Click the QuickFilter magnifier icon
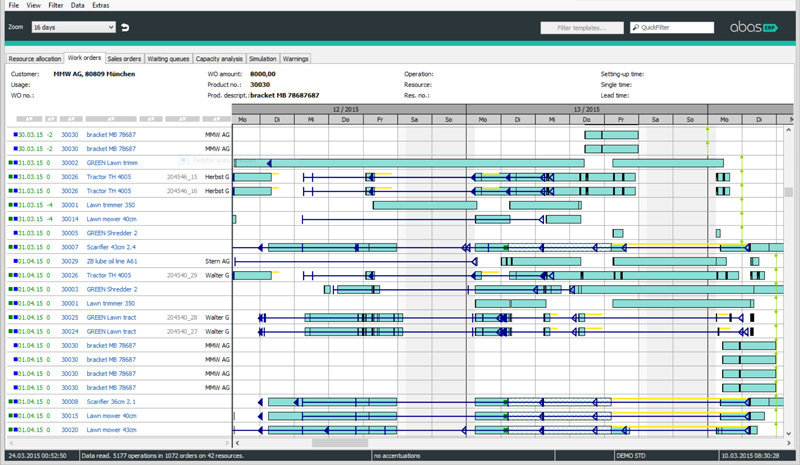Image resolution: width=800 pixels, height=465 pixels. coord(636,28)
